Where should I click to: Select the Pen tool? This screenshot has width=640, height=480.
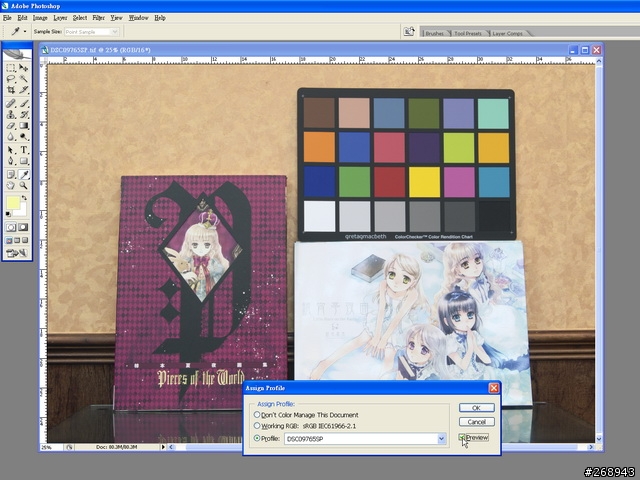pos(11,161)
